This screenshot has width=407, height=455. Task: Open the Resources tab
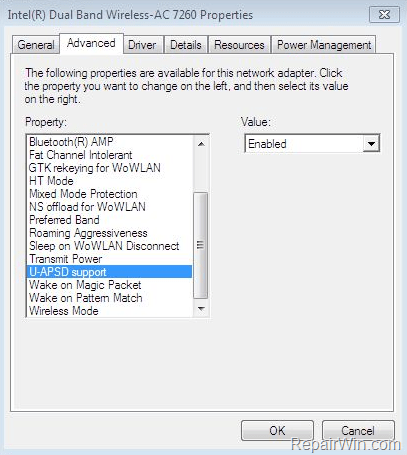(239, 45)
